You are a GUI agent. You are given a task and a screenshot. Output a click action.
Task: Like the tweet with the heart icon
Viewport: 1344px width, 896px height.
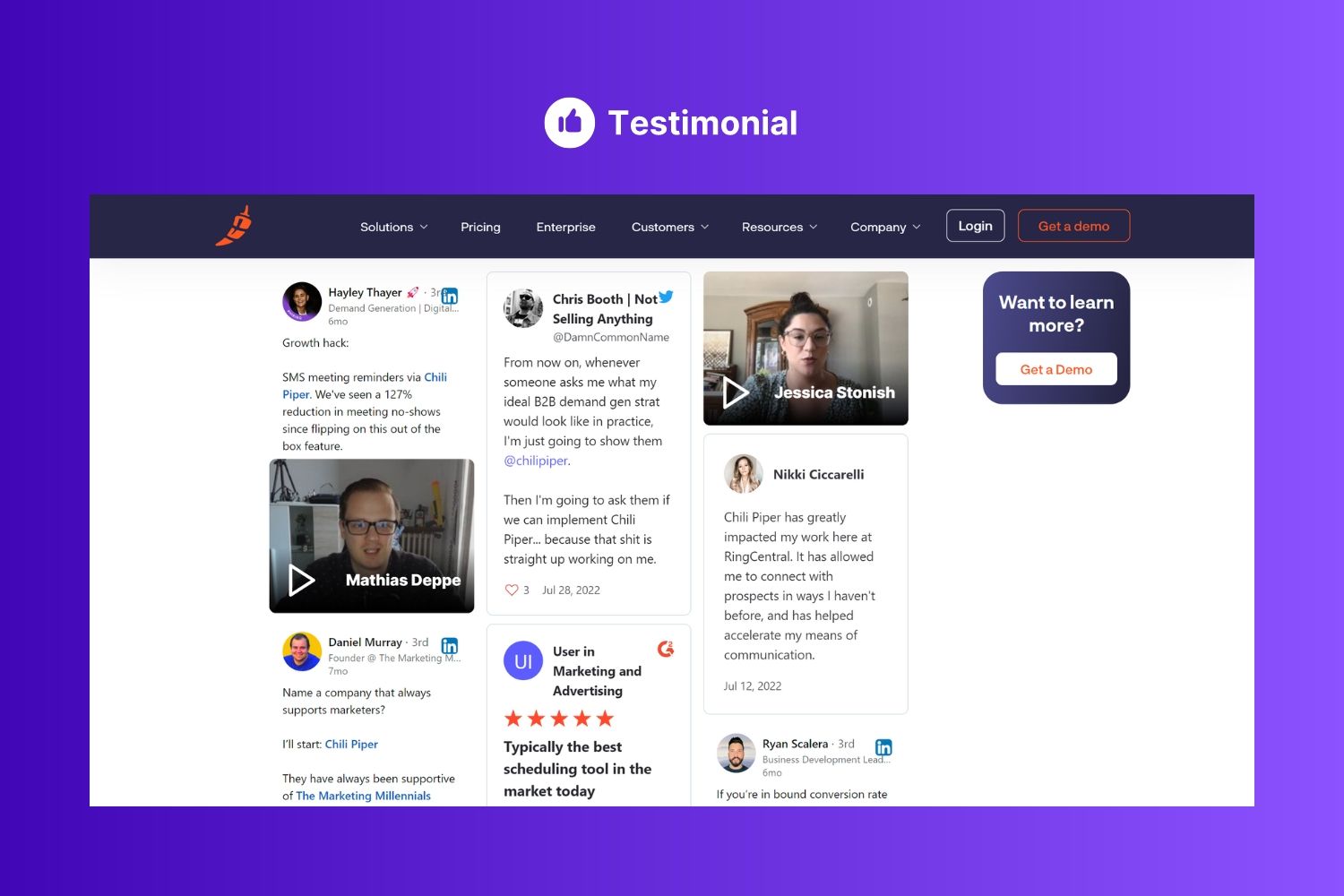point(512,590)
